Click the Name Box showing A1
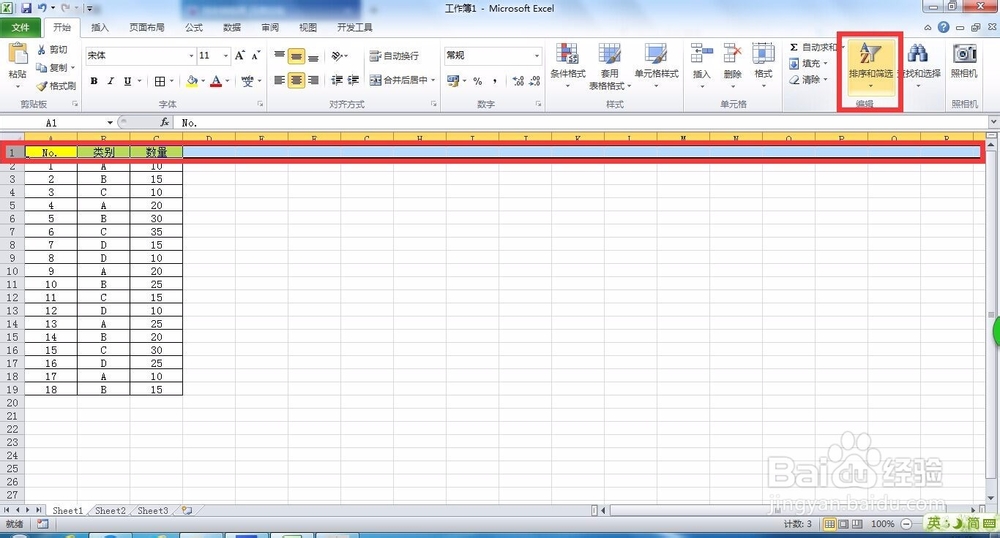The width and height of the screenshot is (1000, 538). click(x=51, y=122)
